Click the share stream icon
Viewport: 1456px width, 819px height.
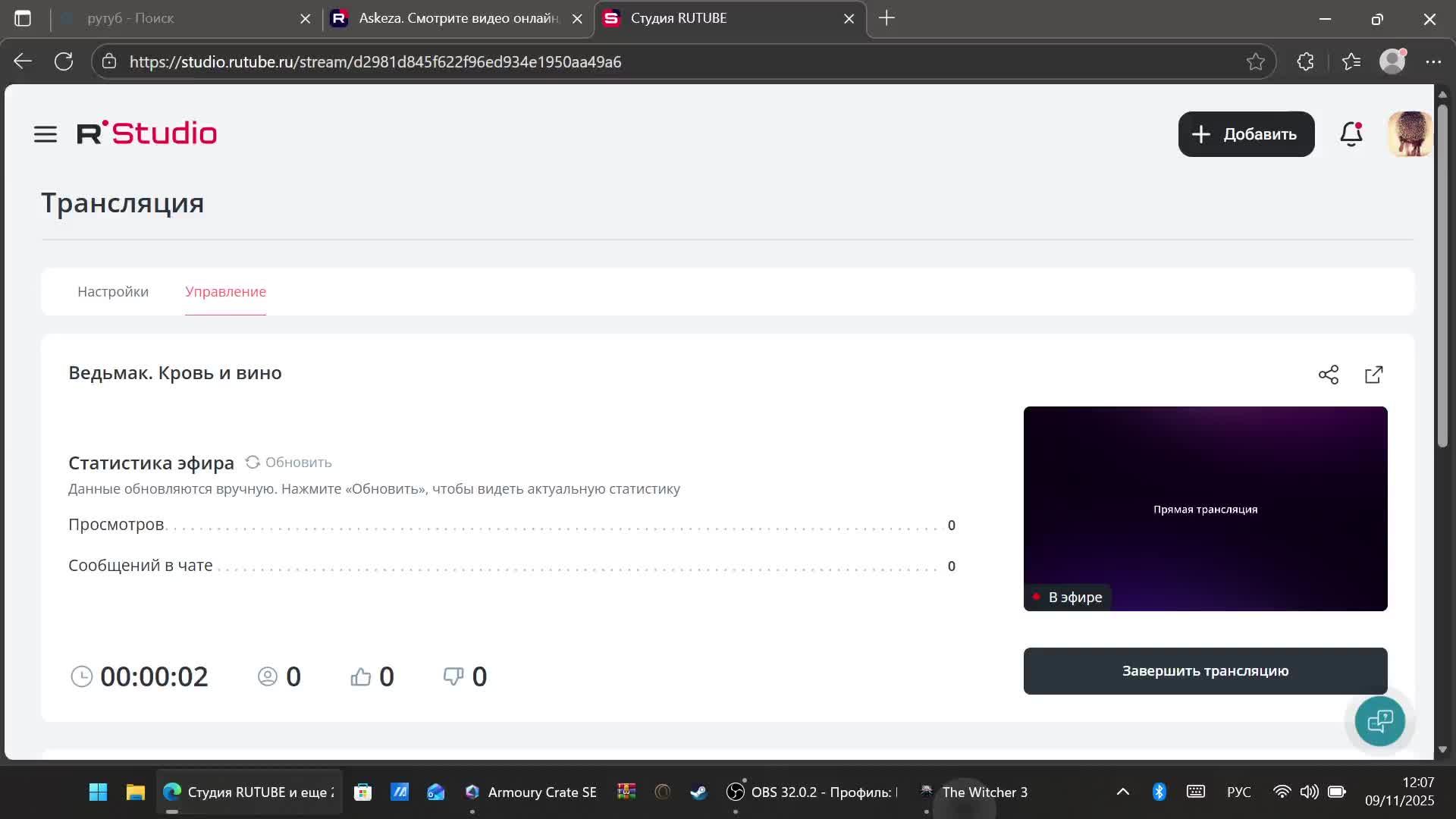[x=1328, y=375]
